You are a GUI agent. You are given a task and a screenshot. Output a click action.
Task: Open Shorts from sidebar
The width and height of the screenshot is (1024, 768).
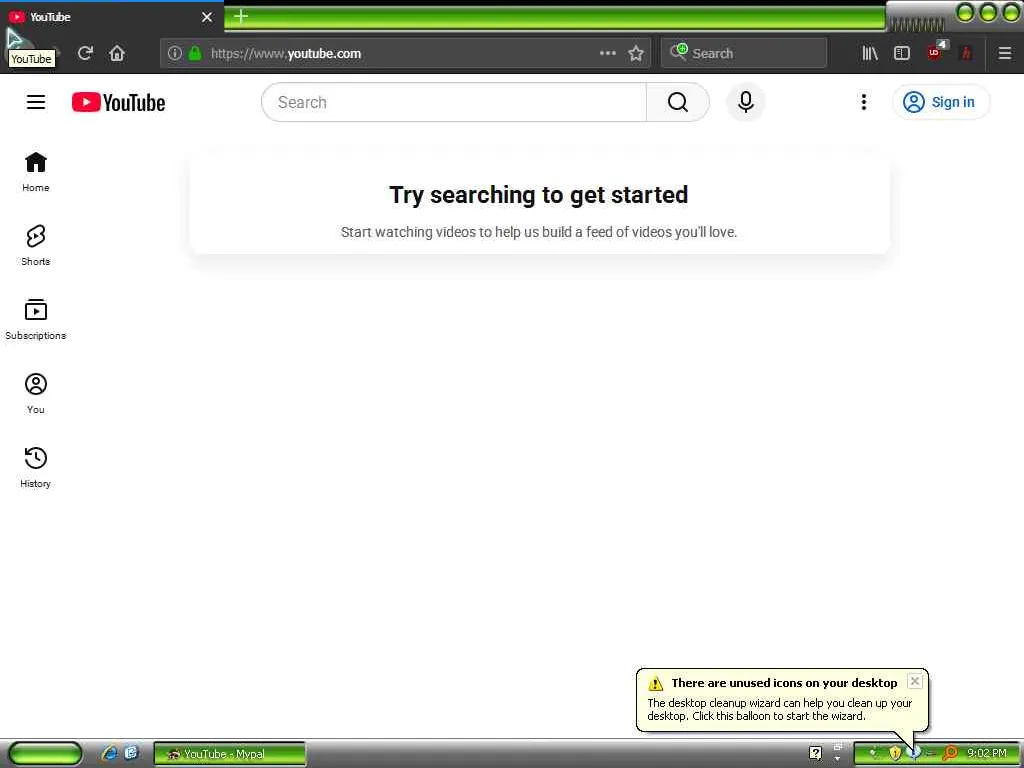36,246
